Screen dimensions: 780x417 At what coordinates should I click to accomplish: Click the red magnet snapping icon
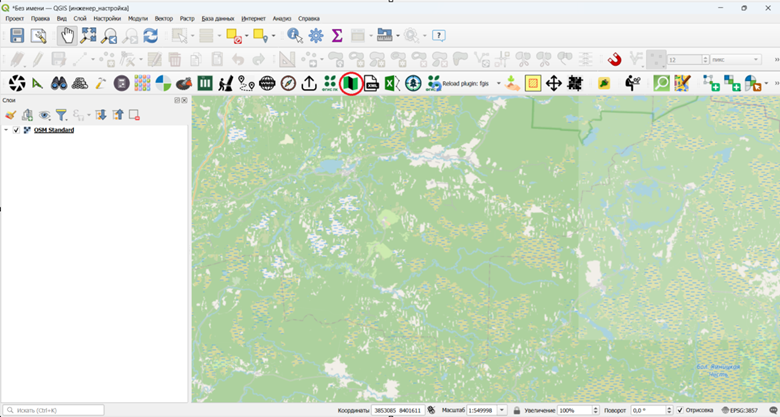pyautogui.click(x=615, y=60)
